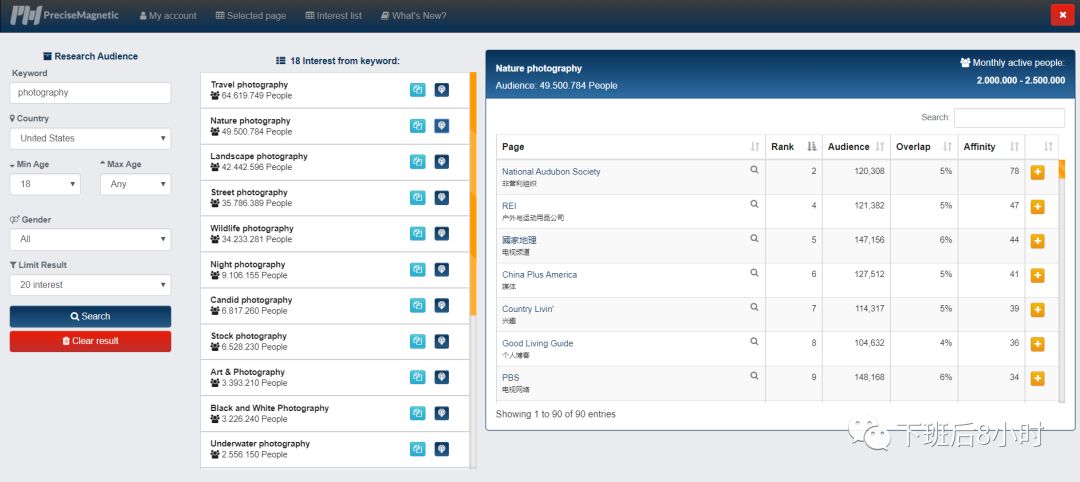Click the interest list's orange scrollbar
Image resolution: width=1080 pixels, height=482 pixels.
(x=473, y=200)
